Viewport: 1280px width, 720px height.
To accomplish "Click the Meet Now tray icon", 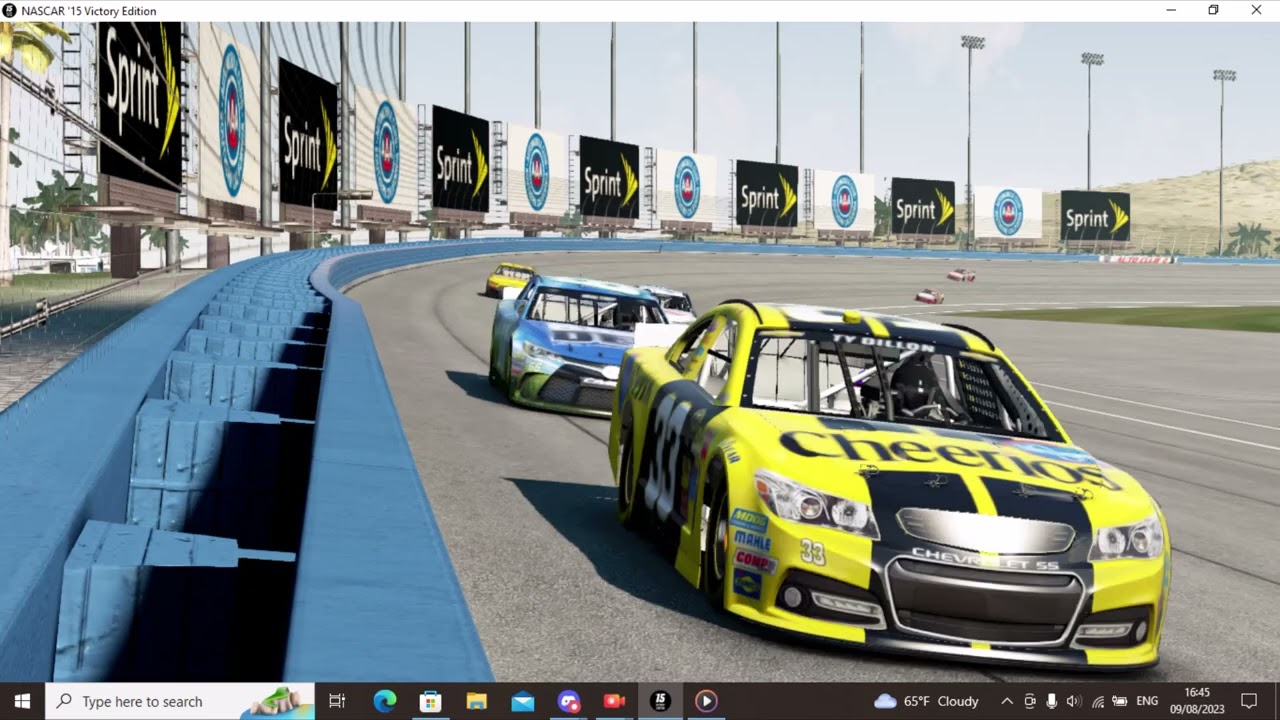I will (1030, 701).
